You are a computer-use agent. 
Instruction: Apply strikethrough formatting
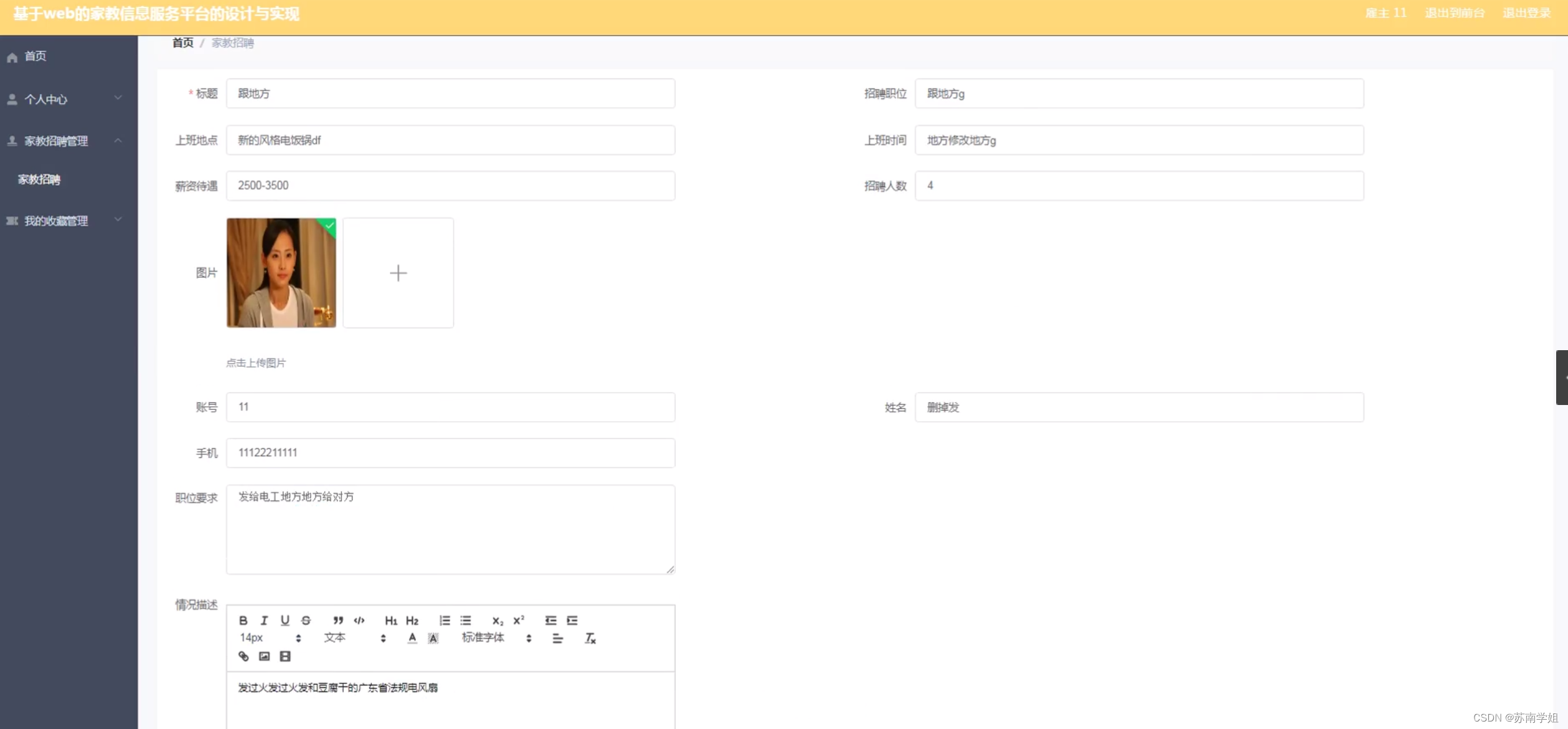(305, 620)
